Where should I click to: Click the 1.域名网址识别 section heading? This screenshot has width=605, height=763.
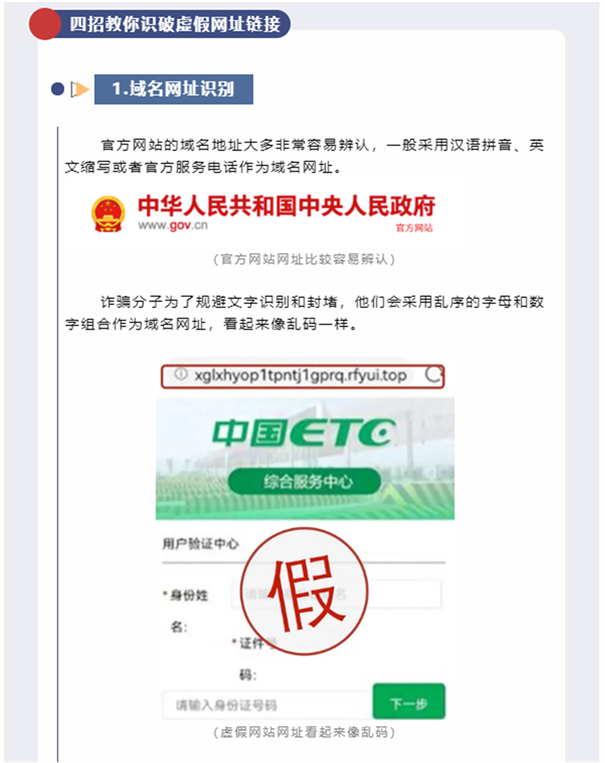(x=174, y=89)
